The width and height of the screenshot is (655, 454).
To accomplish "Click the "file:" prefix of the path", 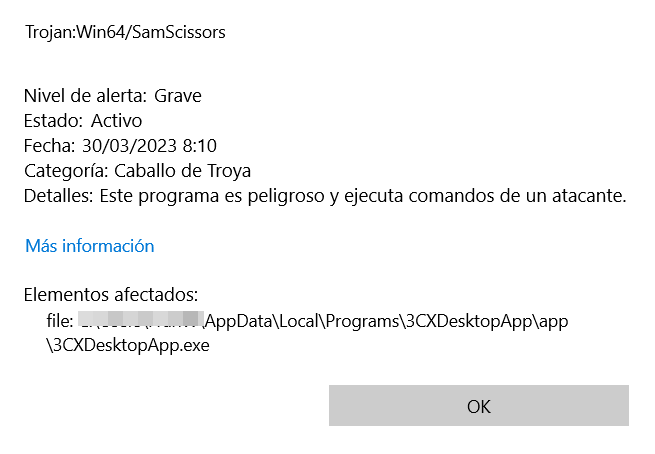I will [60, 320].
